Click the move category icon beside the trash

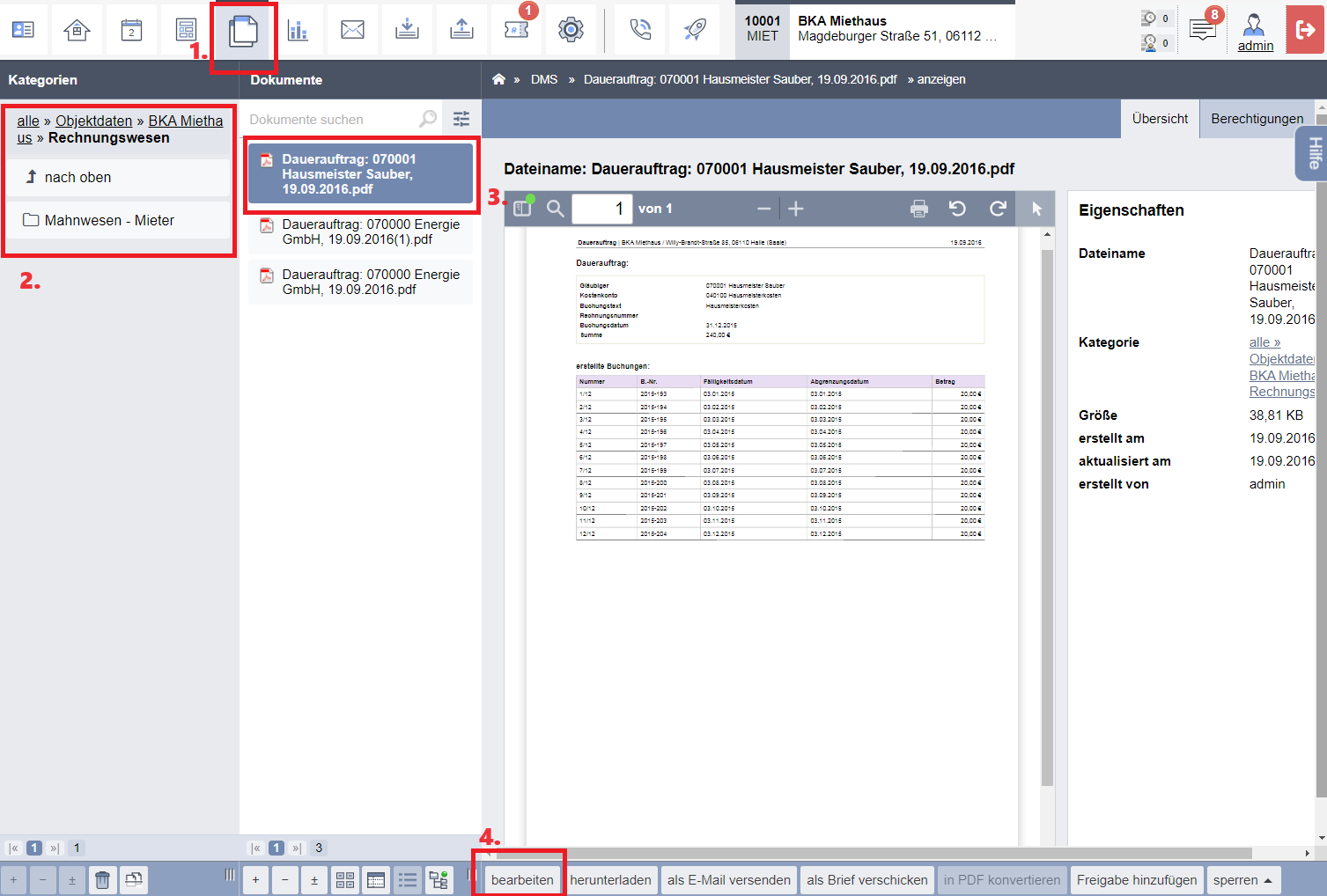(x=133, y=880)
